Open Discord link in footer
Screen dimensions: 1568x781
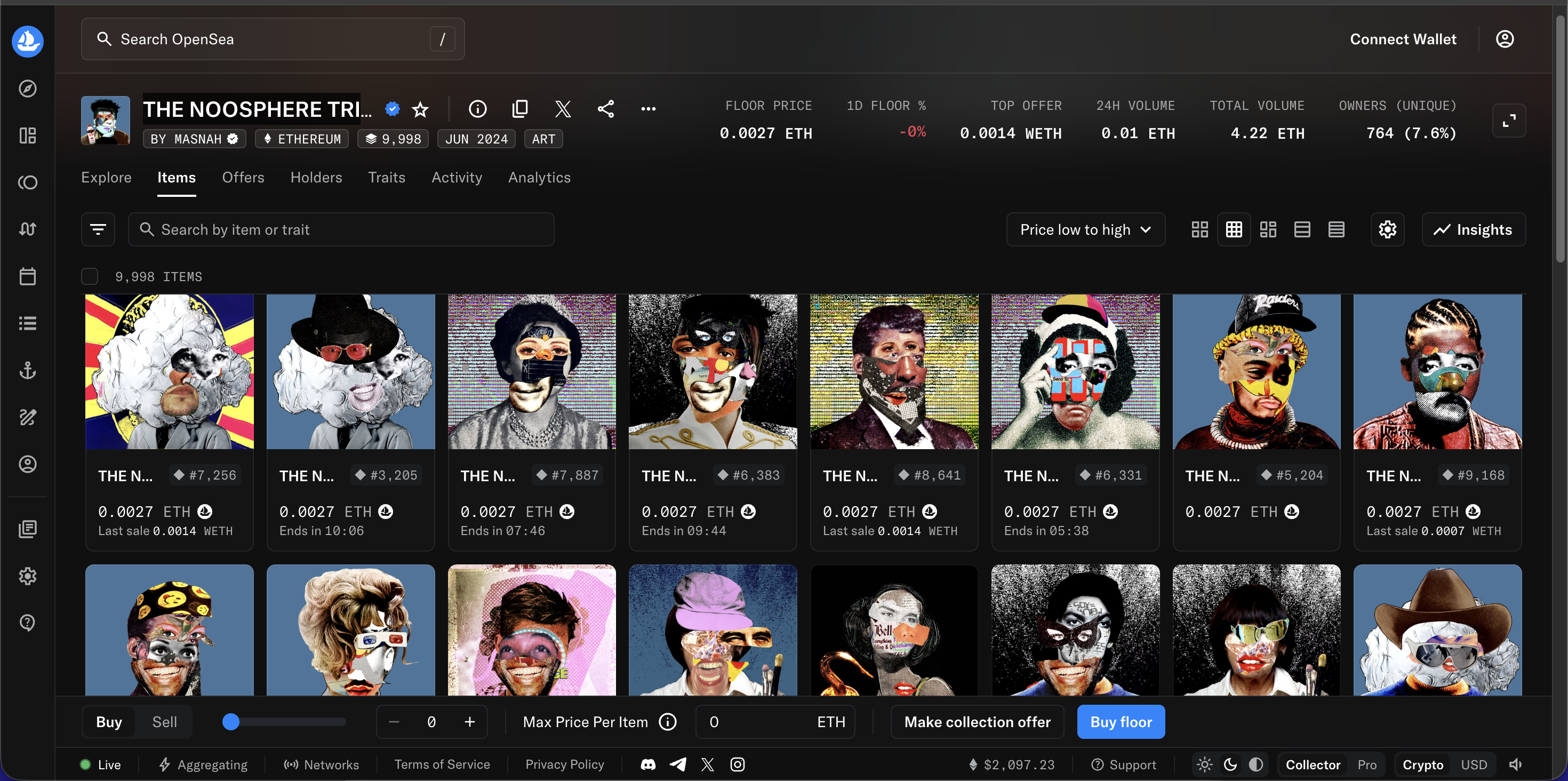647,764
